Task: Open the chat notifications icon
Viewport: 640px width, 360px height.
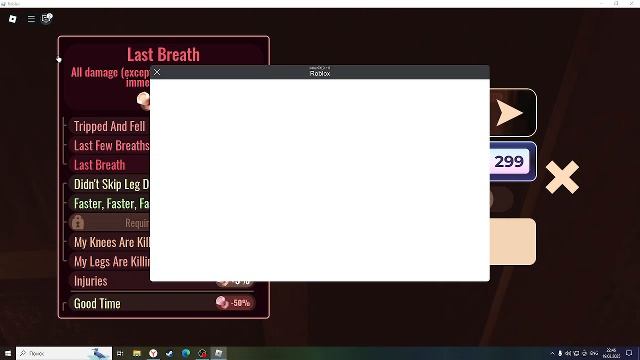Action: pyautogui.click(x=47, y=18)
